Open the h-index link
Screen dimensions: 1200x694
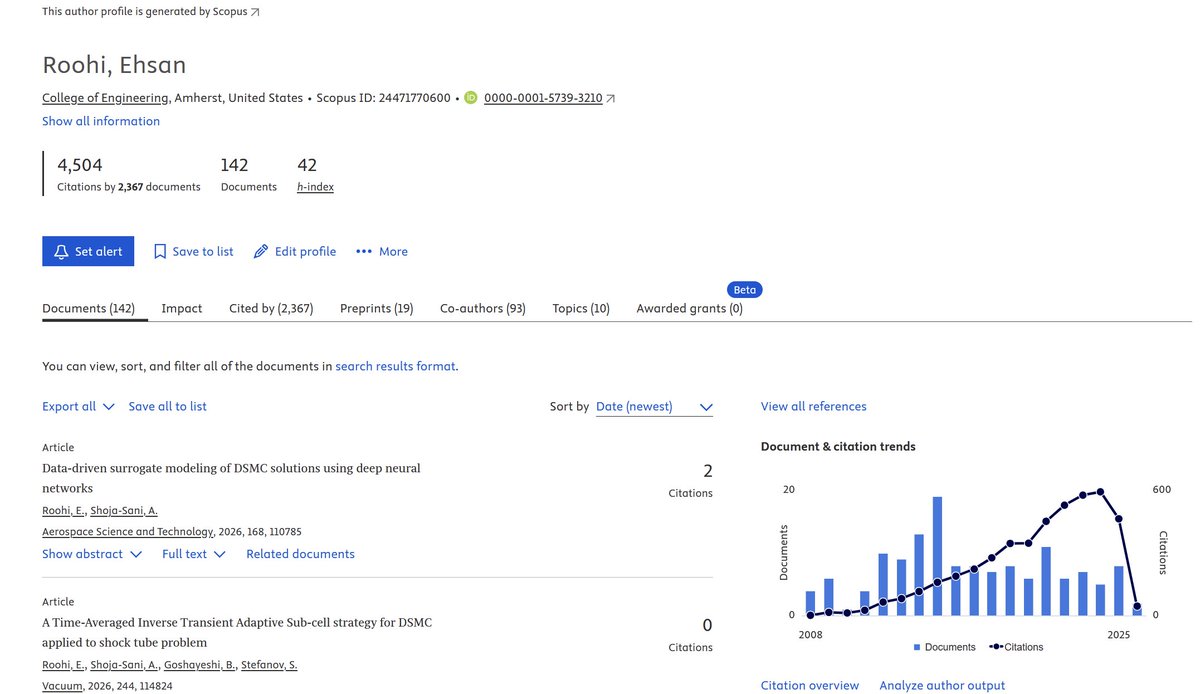(315, 187)
